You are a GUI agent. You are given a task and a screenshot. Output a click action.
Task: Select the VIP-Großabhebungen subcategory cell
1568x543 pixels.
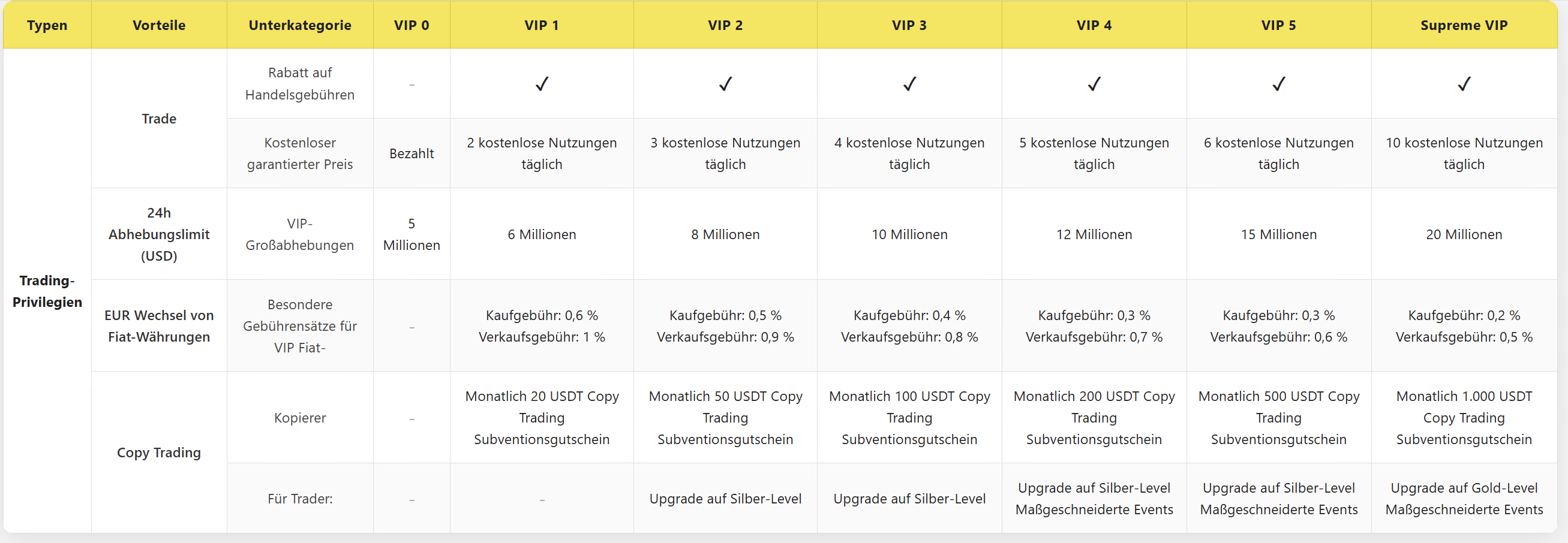(299, 234)
